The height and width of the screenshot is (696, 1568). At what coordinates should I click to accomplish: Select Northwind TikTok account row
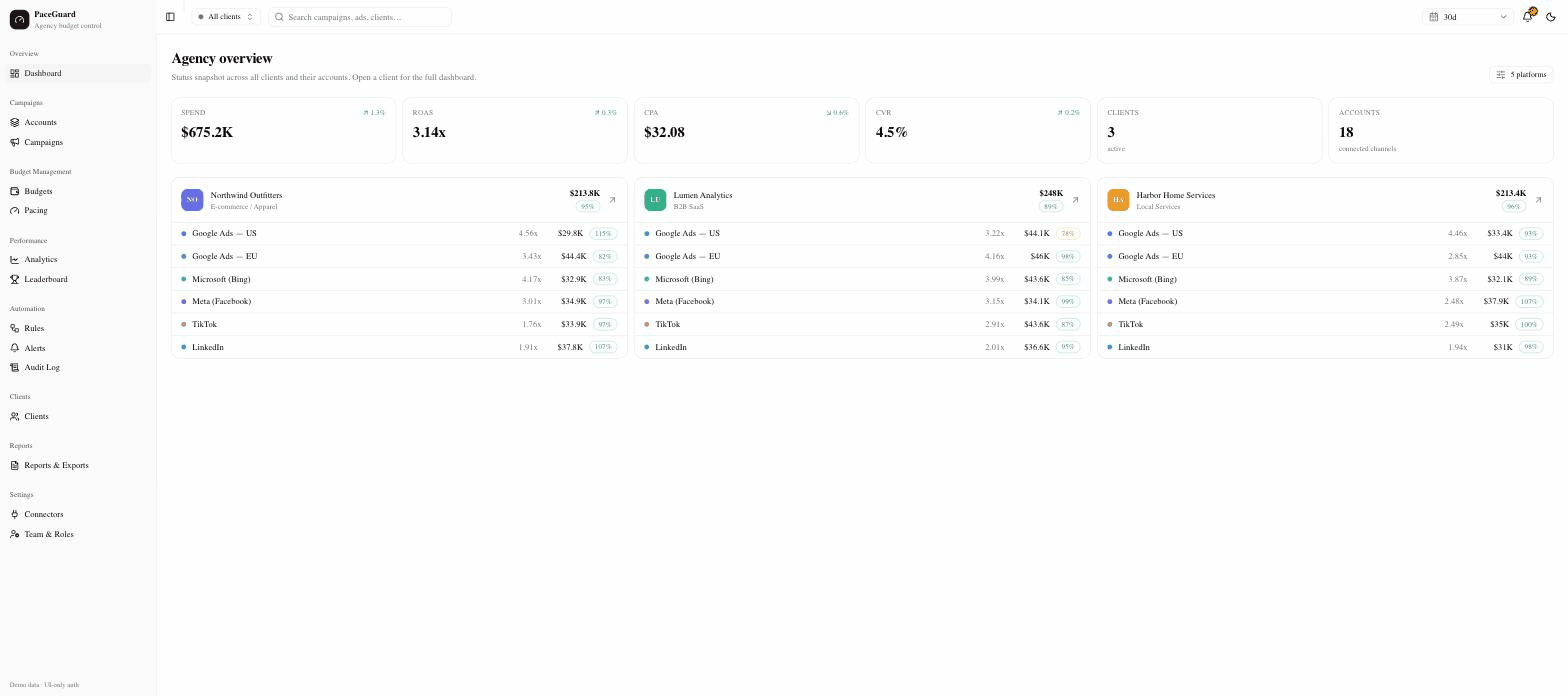pyautogui.click(x=399, y=325)
